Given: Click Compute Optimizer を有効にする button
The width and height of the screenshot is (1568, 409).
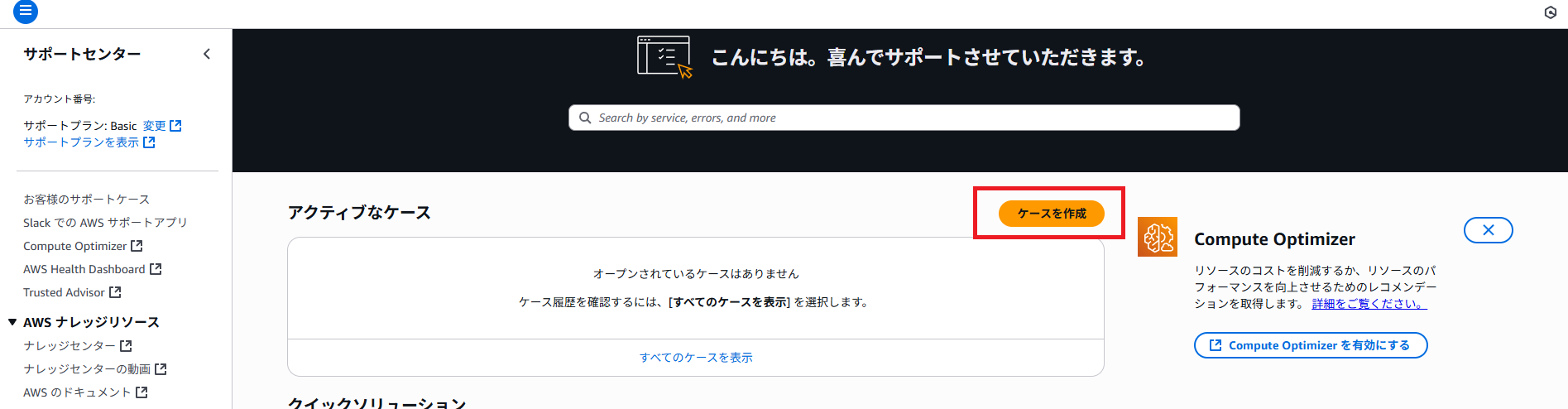Looking at the screenshot, I should [1311, 345].
